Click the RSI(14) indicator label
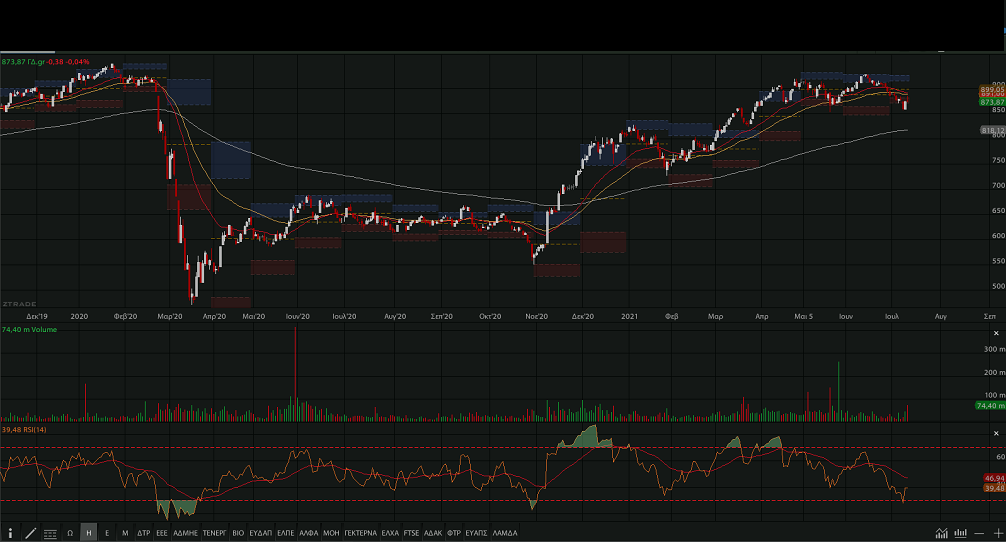 tap(25, 429)
